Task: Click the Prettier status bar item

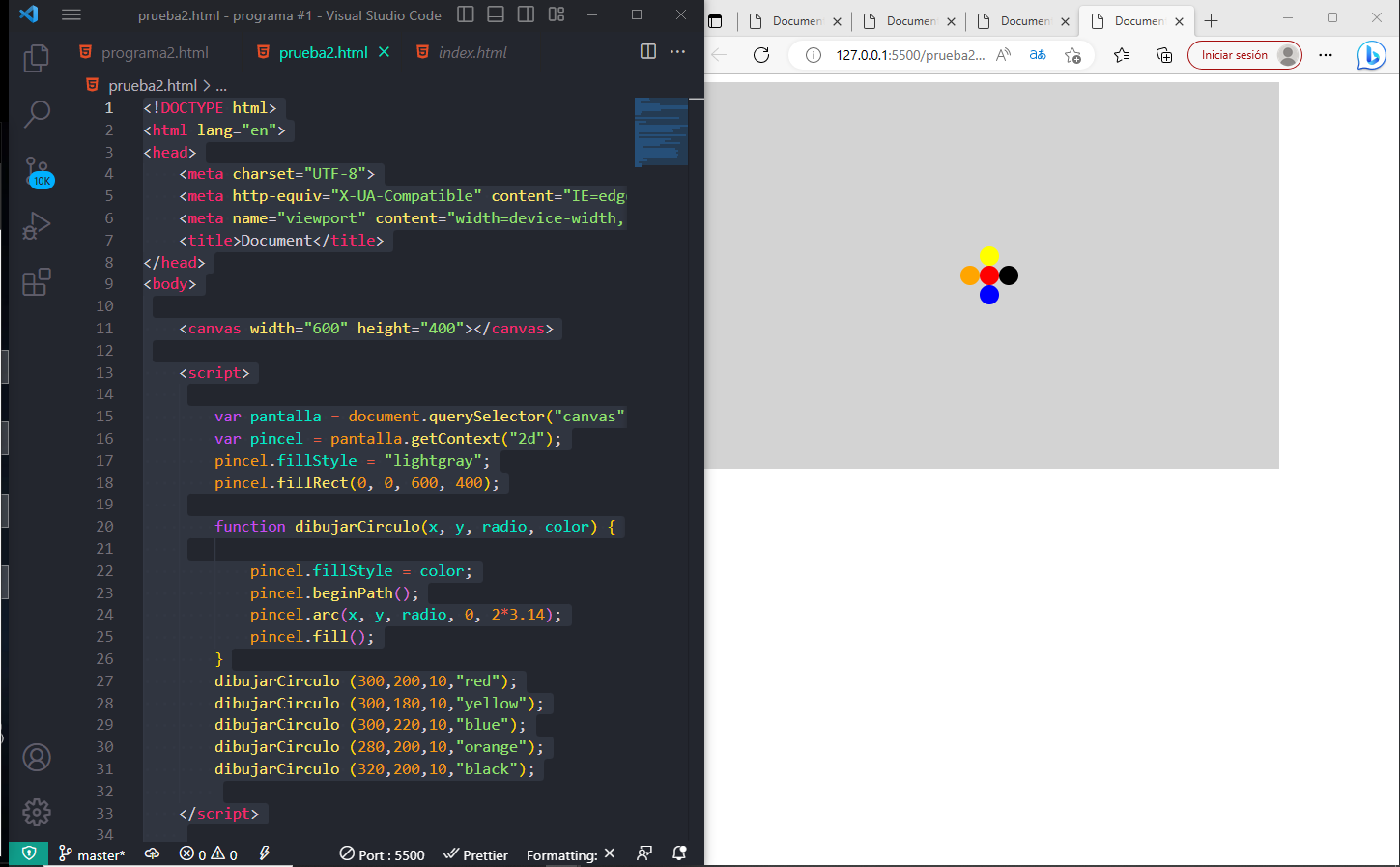Action: coord(475,854)
